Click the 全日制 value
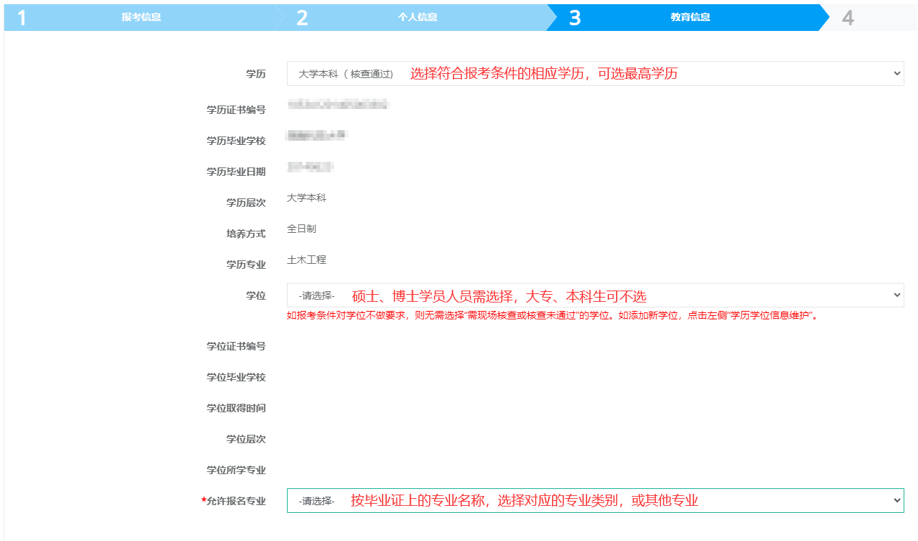Screen dimensions: 918x541 click(301, 229)
